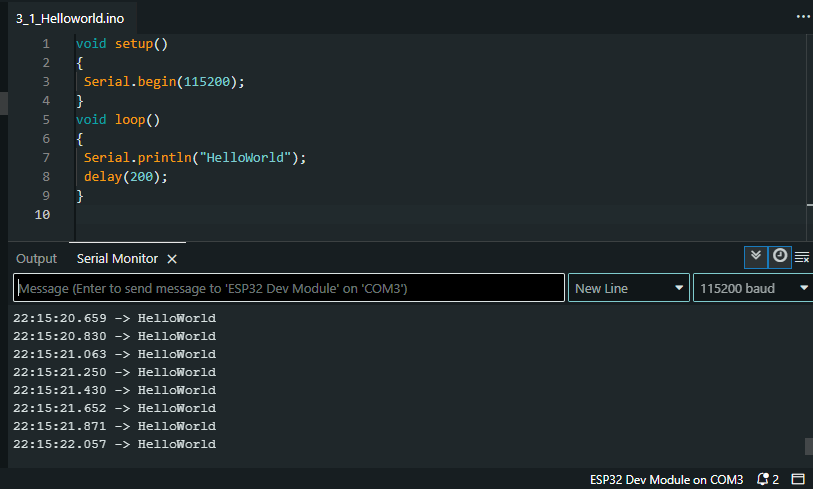Toggle autoscroll in Serial Monitor
Screen dimensions: 813x489
coord(756,257)
